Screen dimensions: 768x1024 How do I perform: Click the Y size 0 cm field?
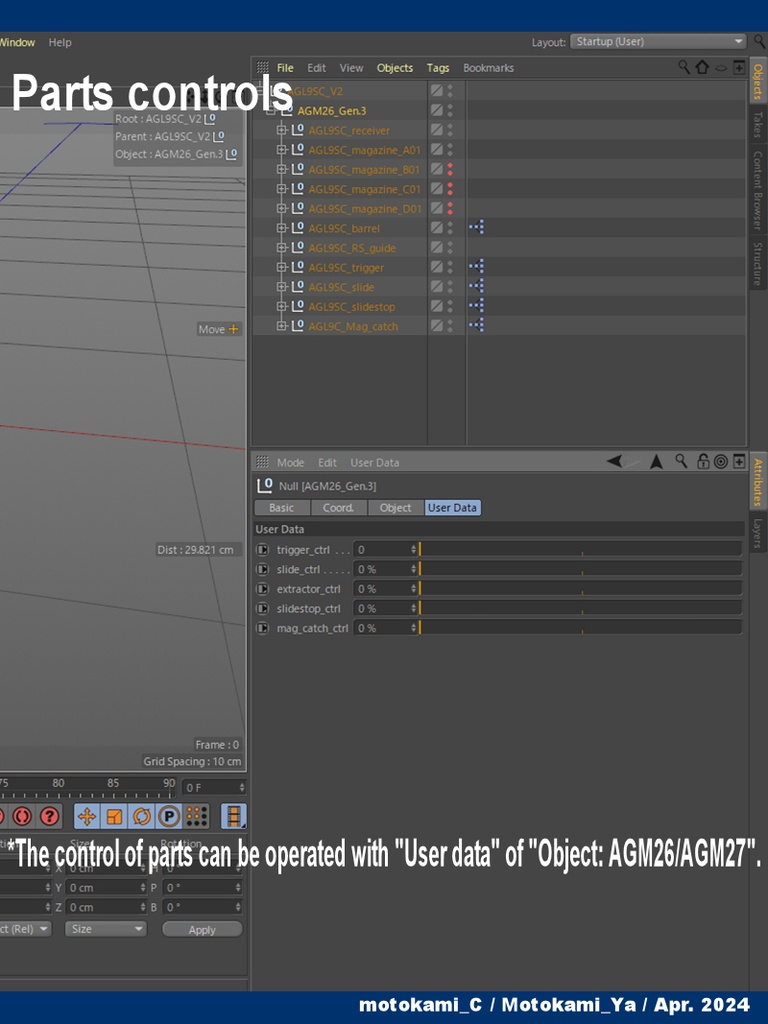pos(106,888)
